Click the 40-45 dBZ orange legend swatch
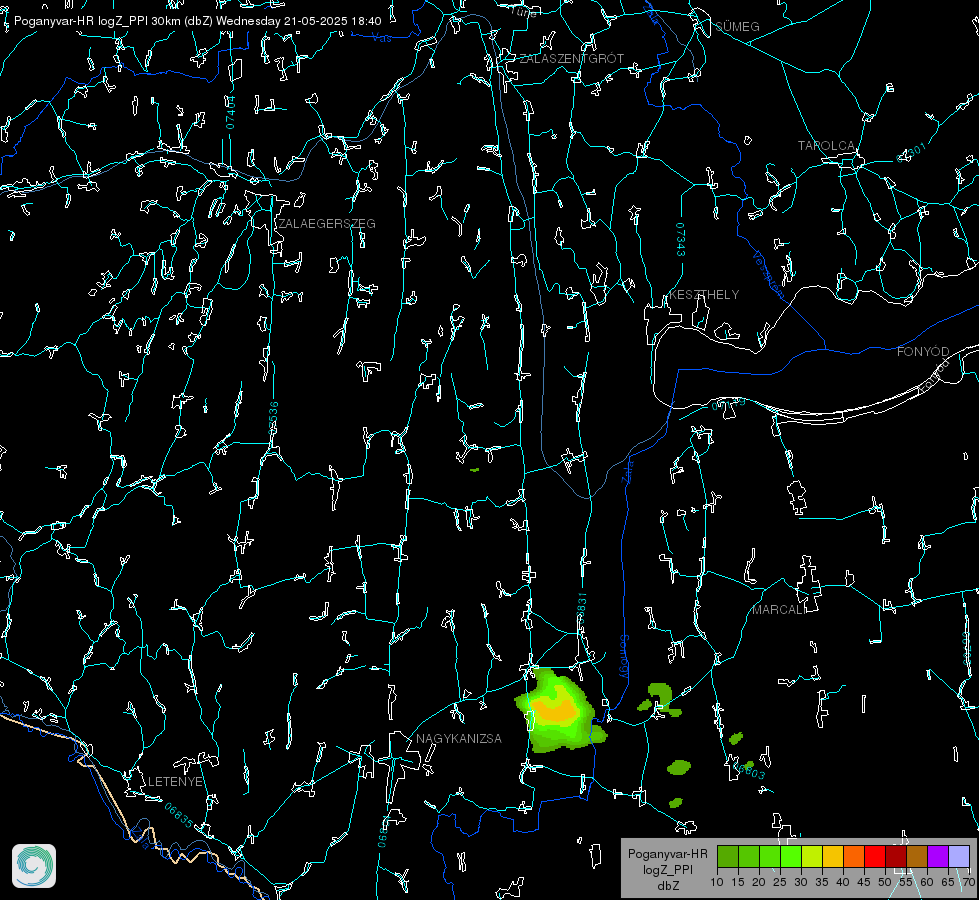The width and height of the screenshot is (979, 900). tap(854, 856)
